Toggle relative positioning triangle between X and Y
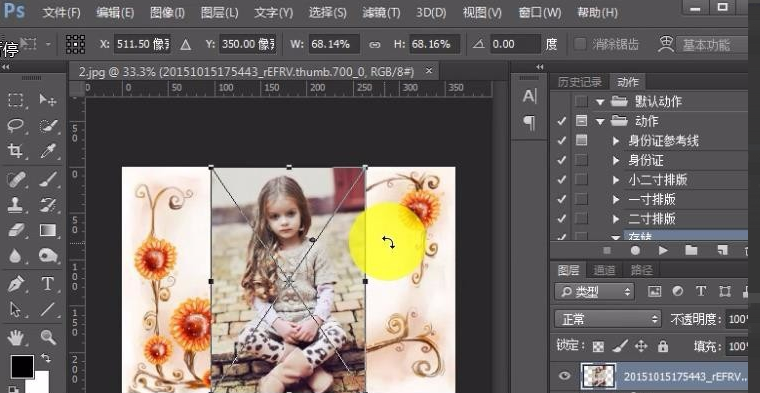Screen dimensions: 760x393 (185, 45)
